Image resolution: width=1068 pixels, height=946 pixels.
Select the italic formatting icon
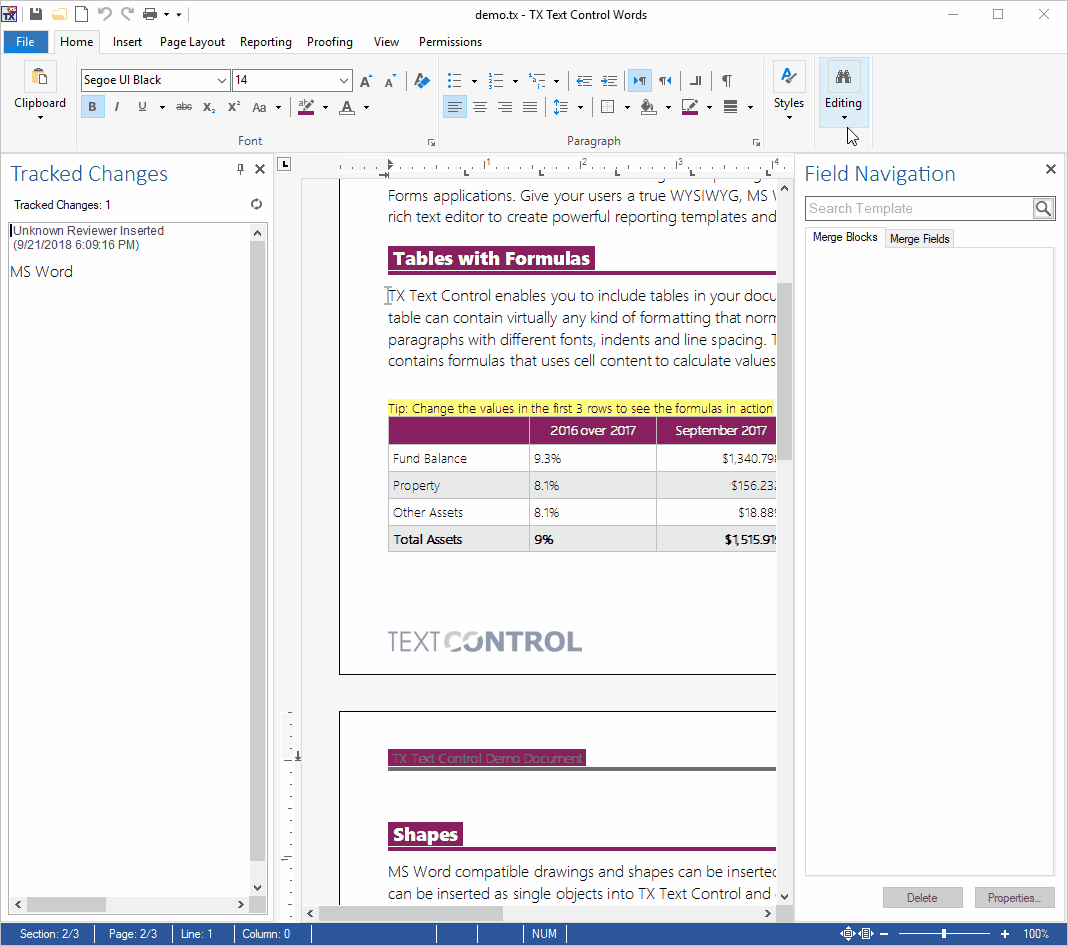pyautogui.click(x=117, y=107)
